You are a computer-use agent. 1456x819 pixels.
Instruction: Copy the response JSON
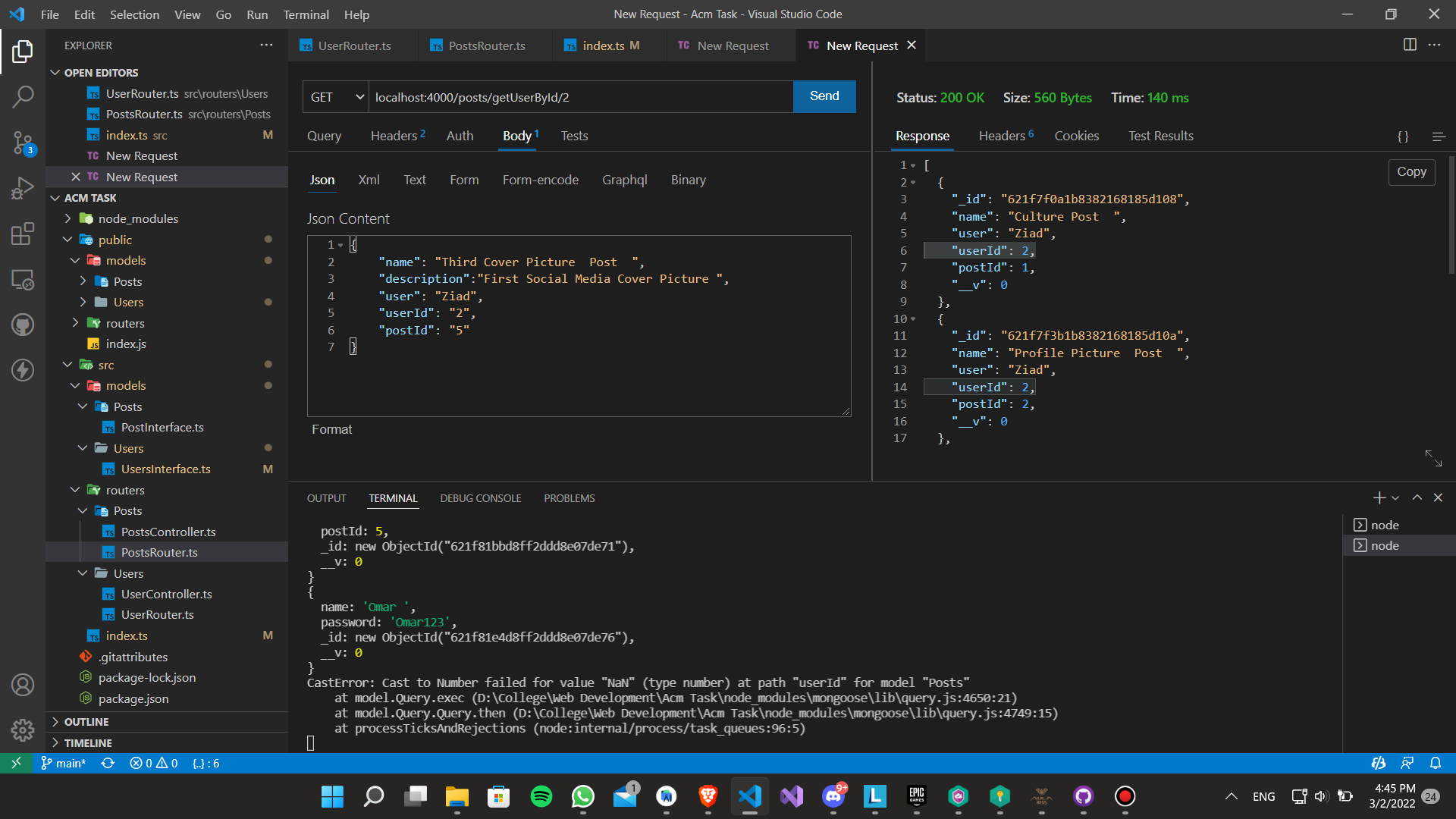pos(1411,172)
